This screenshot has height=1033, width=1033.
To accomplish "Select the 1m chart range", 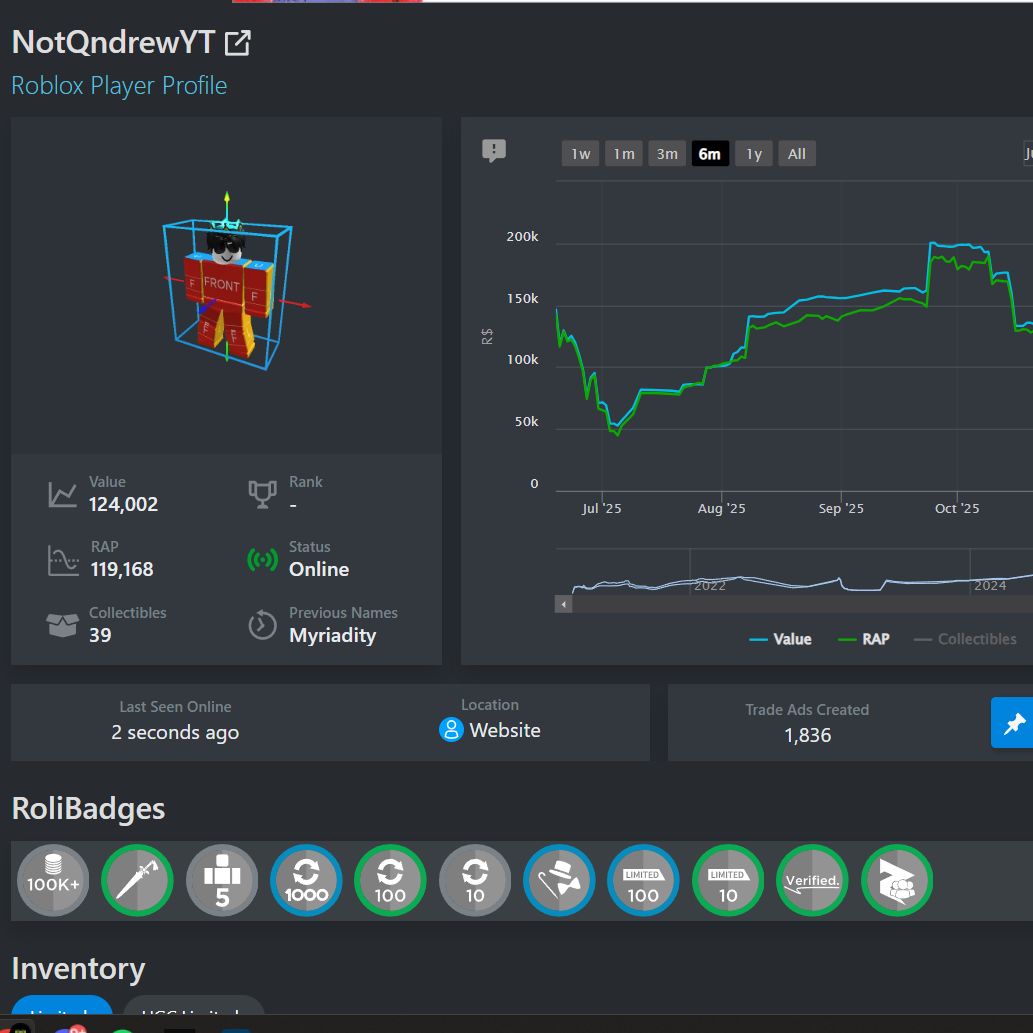I will 624,154.
